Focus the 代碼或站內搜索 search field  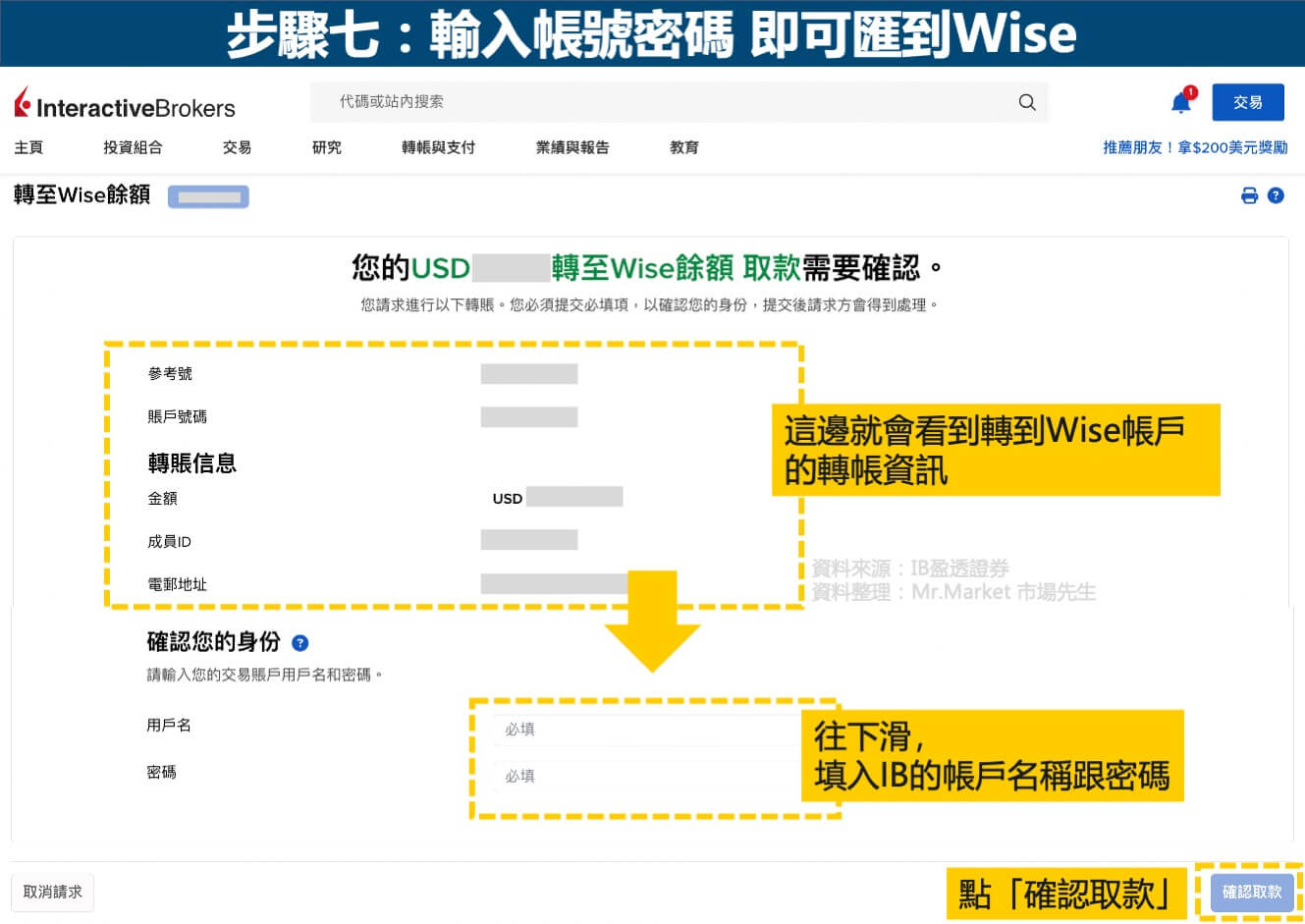680,102
